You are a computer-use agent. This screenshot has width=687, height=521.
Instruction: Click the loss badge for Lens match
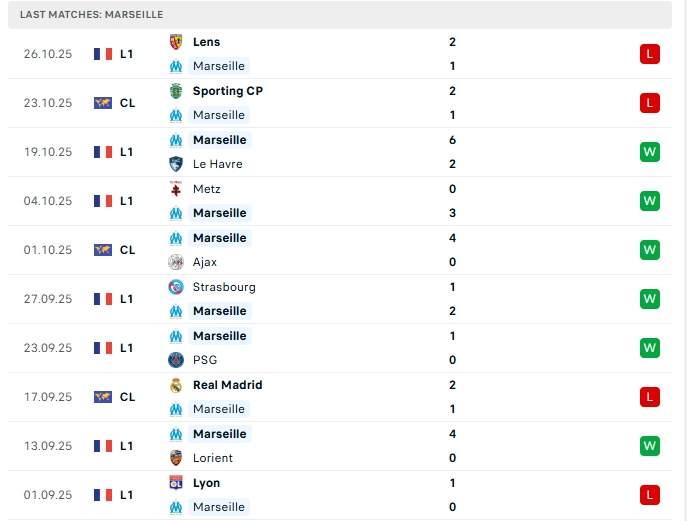click(x=650, y=54)
